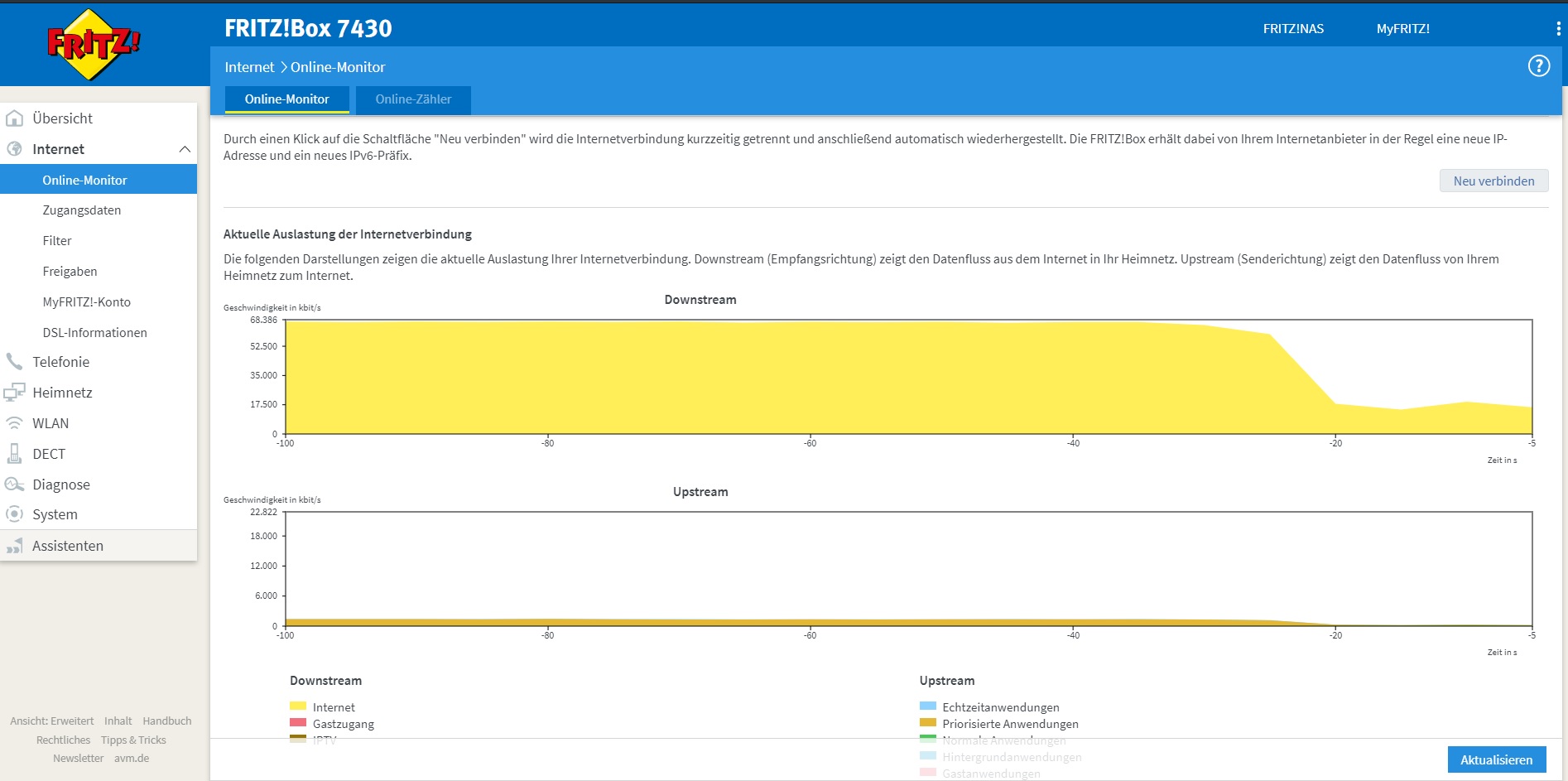Open the three-dot options menu

[1558, 29]
